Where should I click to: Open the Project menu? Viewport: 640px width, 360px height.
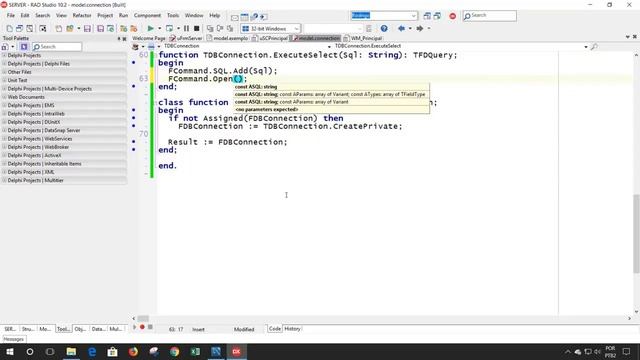[x=105, y=16]
